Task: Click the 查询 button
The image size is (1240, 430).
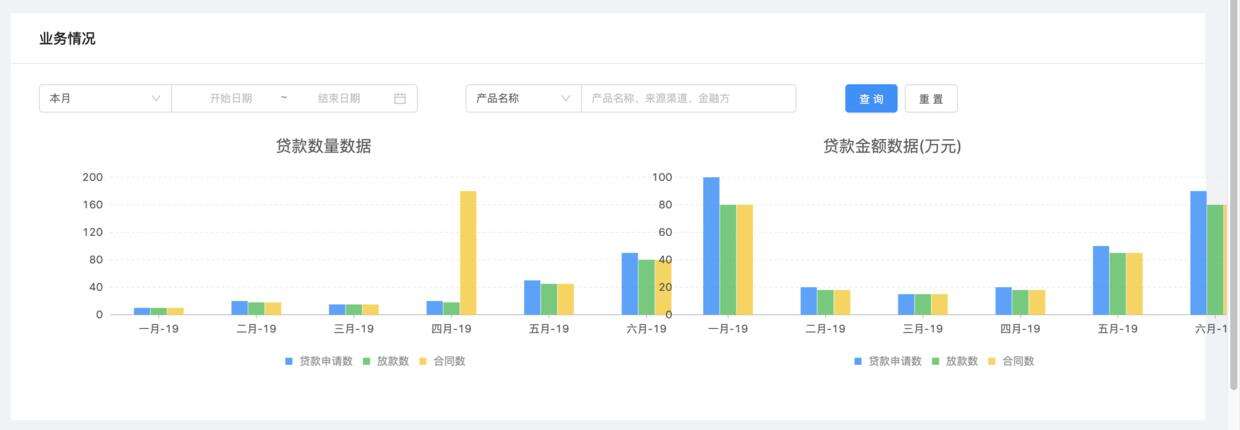Action: point(871,99)
